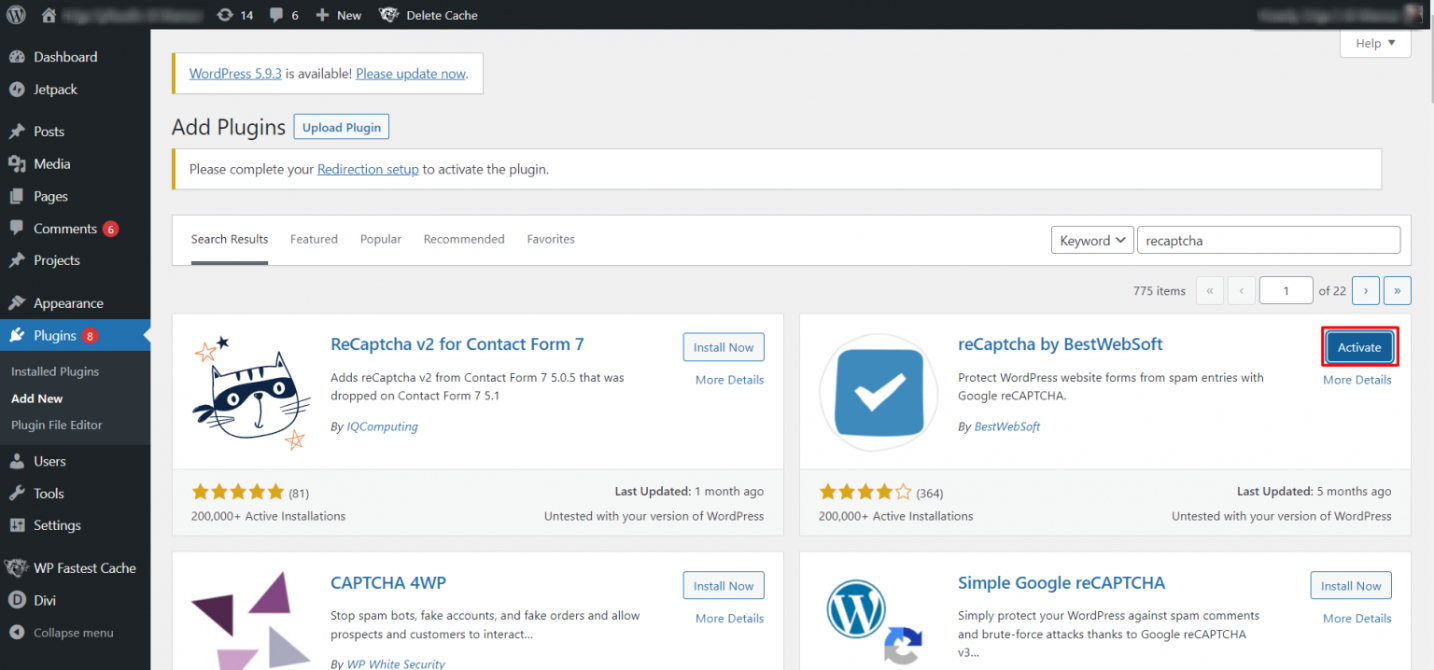This screenshot has height=670, width=1434.
Task: Collapse the admin sidebar menu
Action: [75, 633]
